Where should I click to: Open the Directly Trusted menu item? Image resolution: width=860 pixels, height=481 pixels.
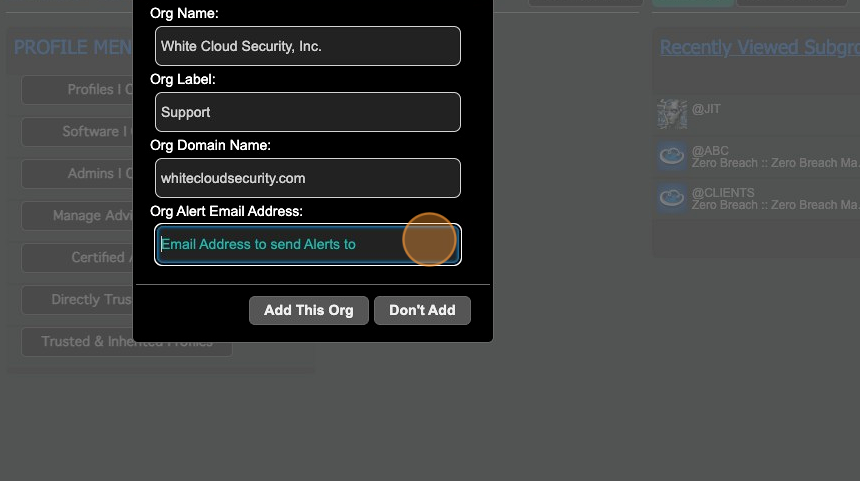coord(77,300)
